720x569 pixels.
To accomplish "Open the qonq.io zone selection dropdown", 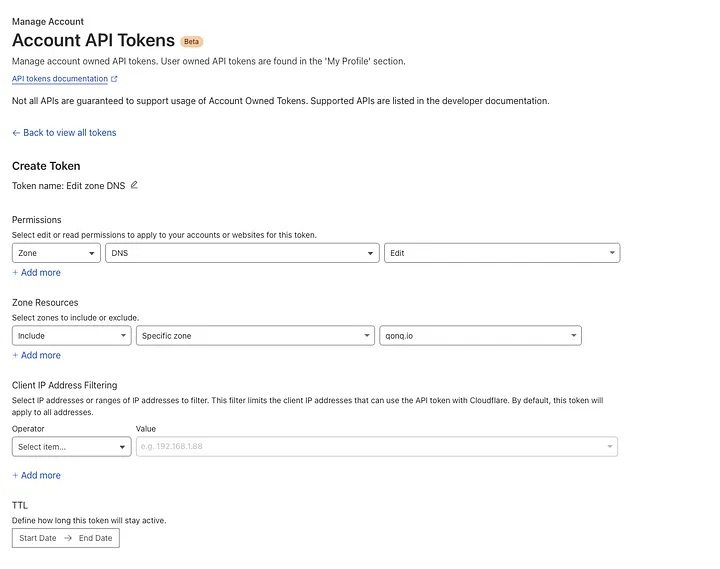I will (480, 336).
